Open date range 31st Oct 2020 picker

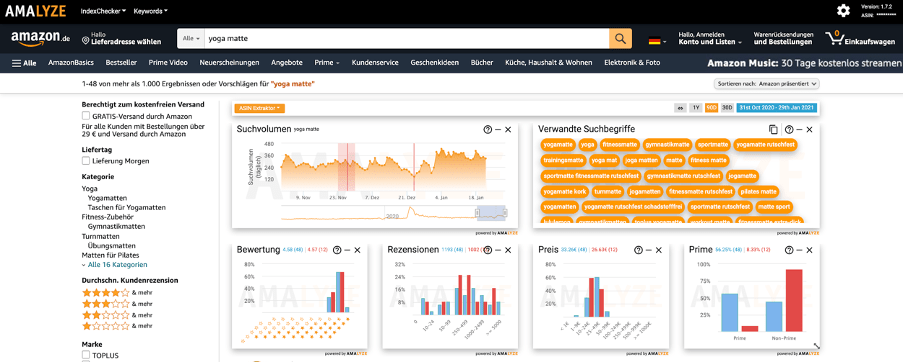tap(777, 108)
